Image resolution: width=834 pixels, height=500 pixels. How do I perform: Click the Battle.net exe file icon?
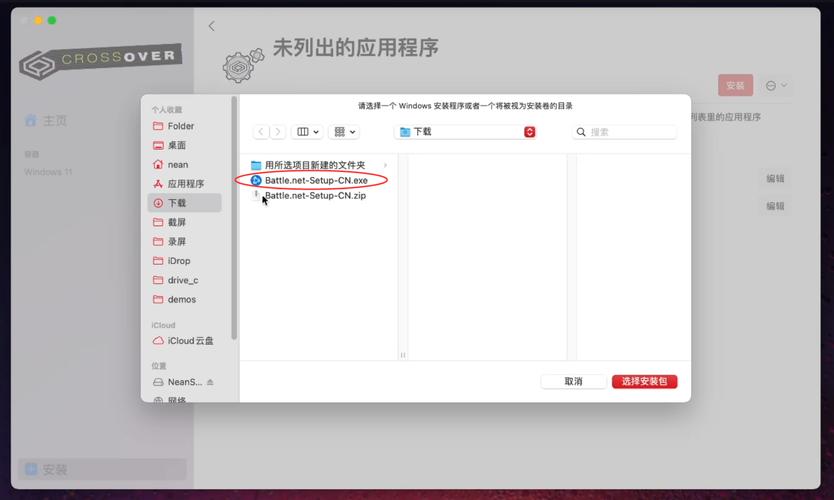(x=256, y=180)
